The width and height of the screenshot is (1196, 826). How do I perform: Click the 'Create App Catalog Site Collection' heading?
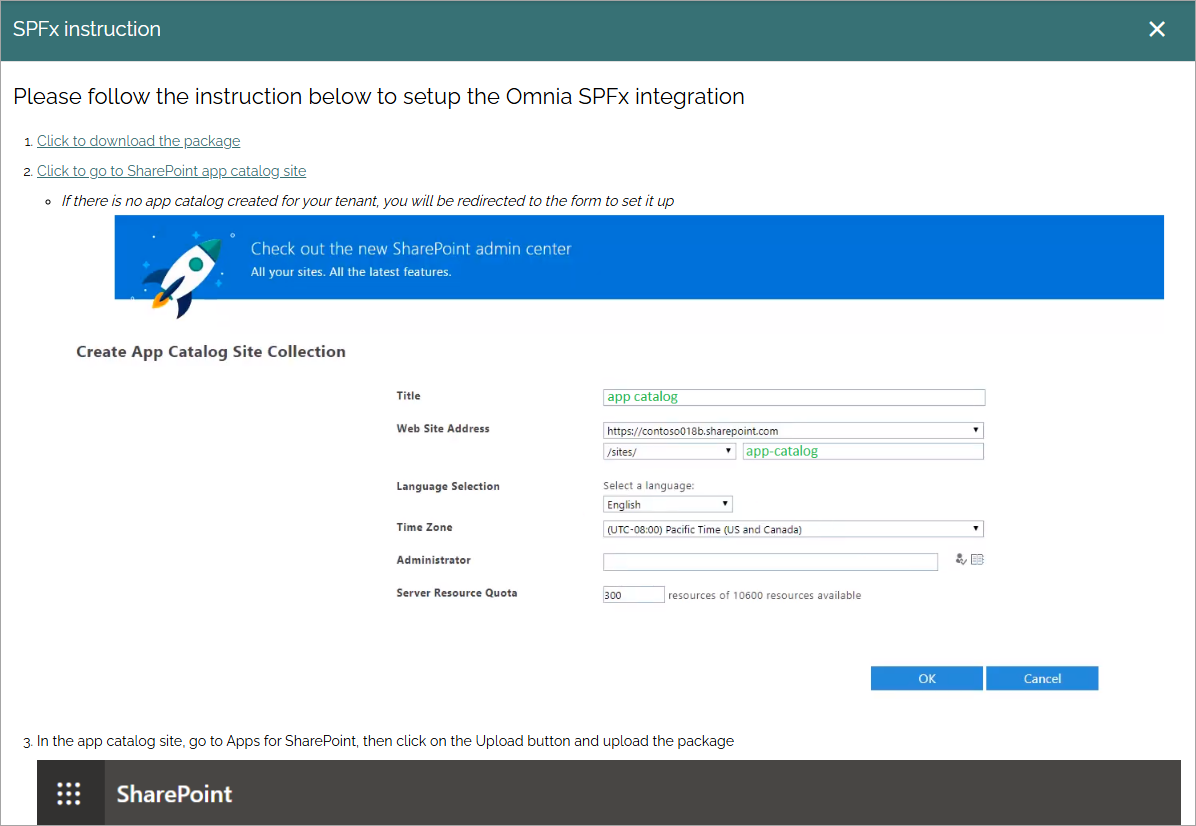coord(211,352)
